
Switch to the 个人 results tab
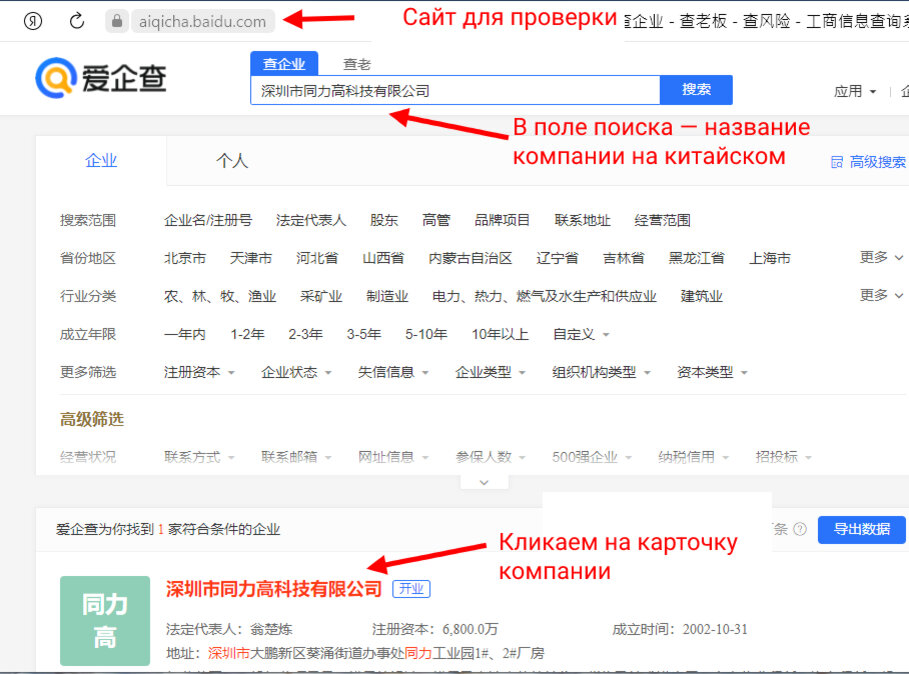[232, 161]
